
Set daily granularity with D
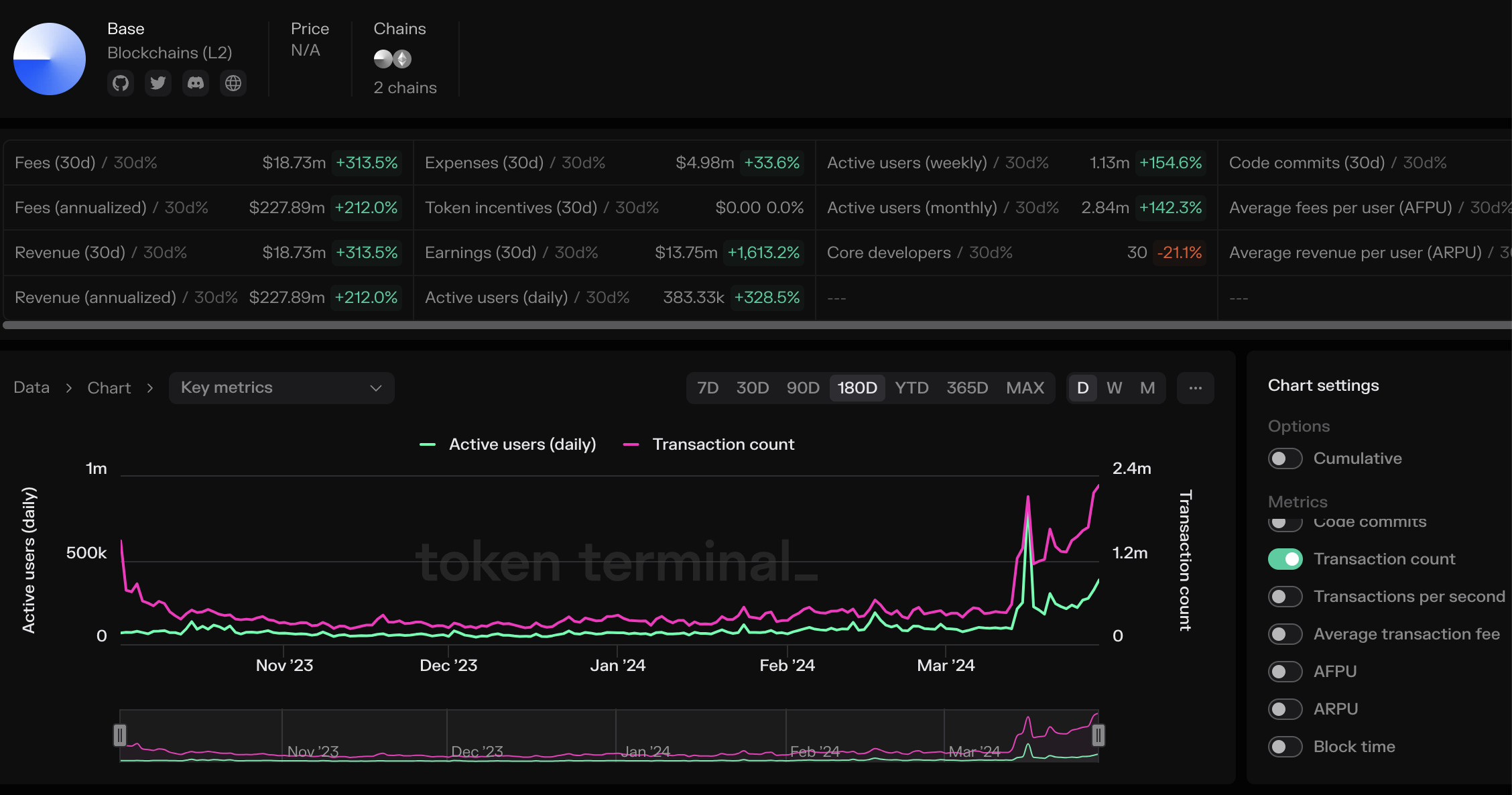pyautogui.click(x=1082, y=388)
